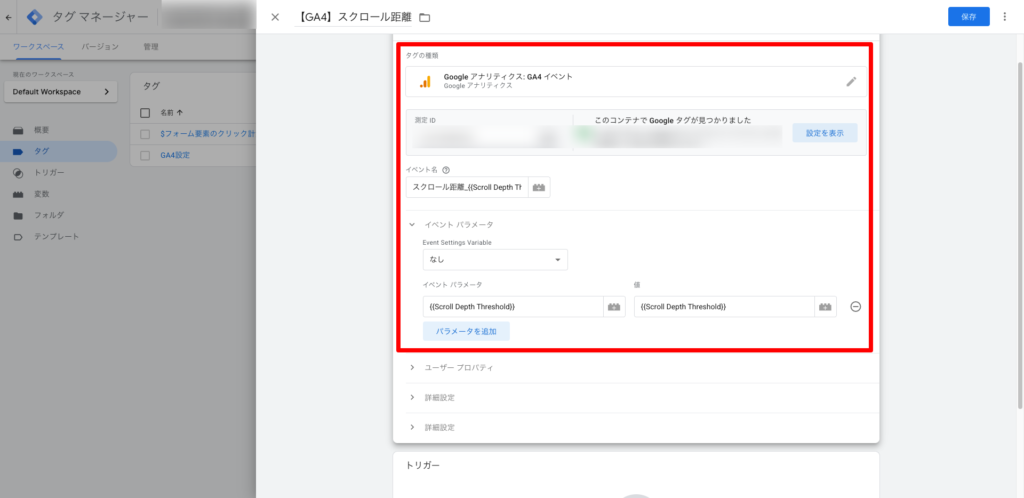Viewport: 1024px width, 498px height.
Task: Open the three-dot more options menu
Action: 1005,17
